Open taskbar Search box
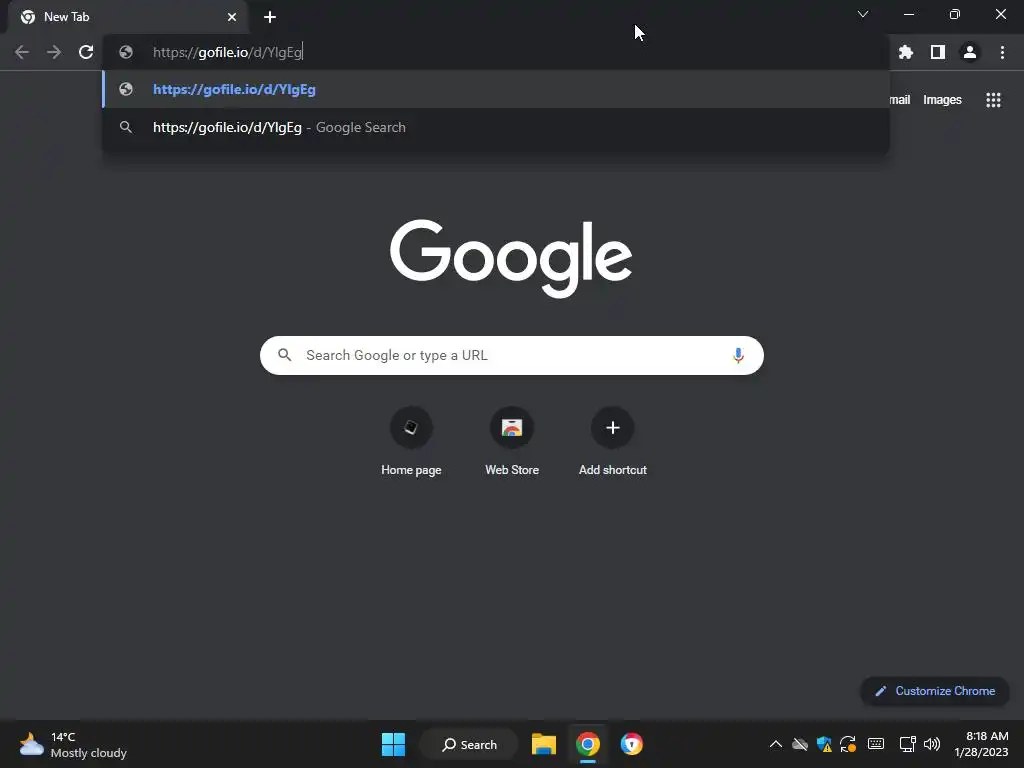1024x768 pixels. click(x=469, y=744)
